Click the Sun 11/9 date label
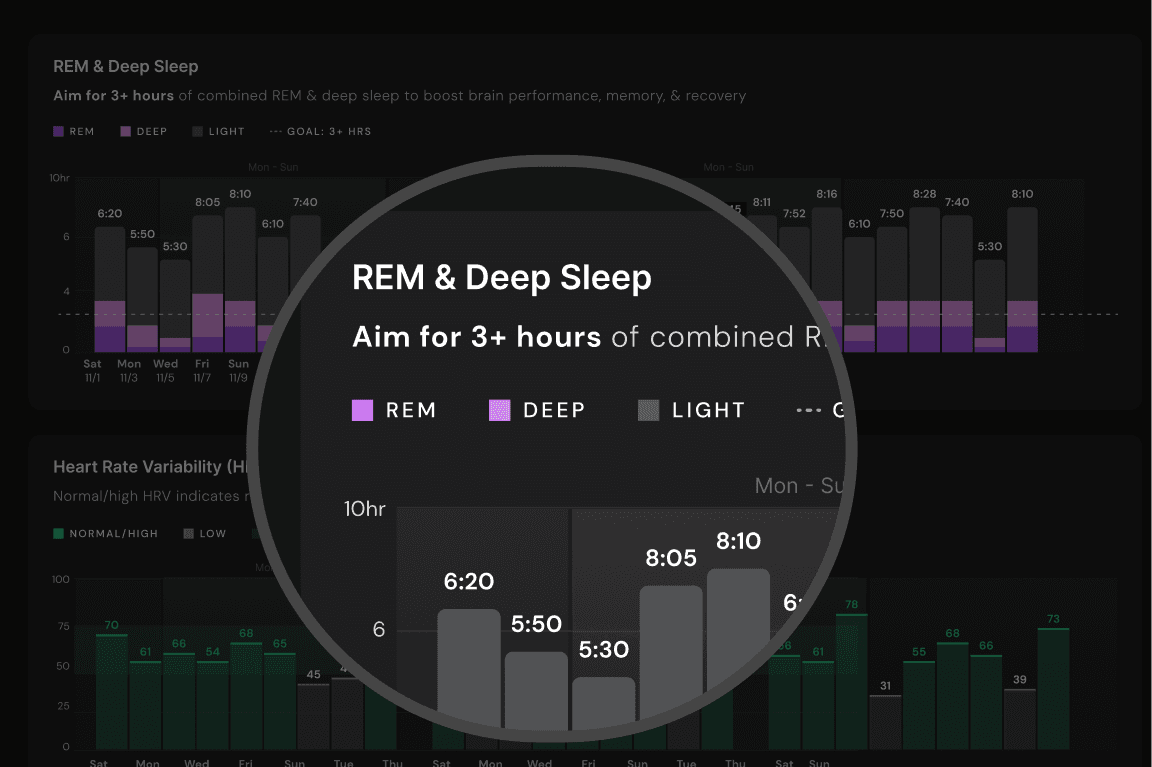Image resolution: width=1152 pixels, height=767 pixels. [x=238, y=370]
